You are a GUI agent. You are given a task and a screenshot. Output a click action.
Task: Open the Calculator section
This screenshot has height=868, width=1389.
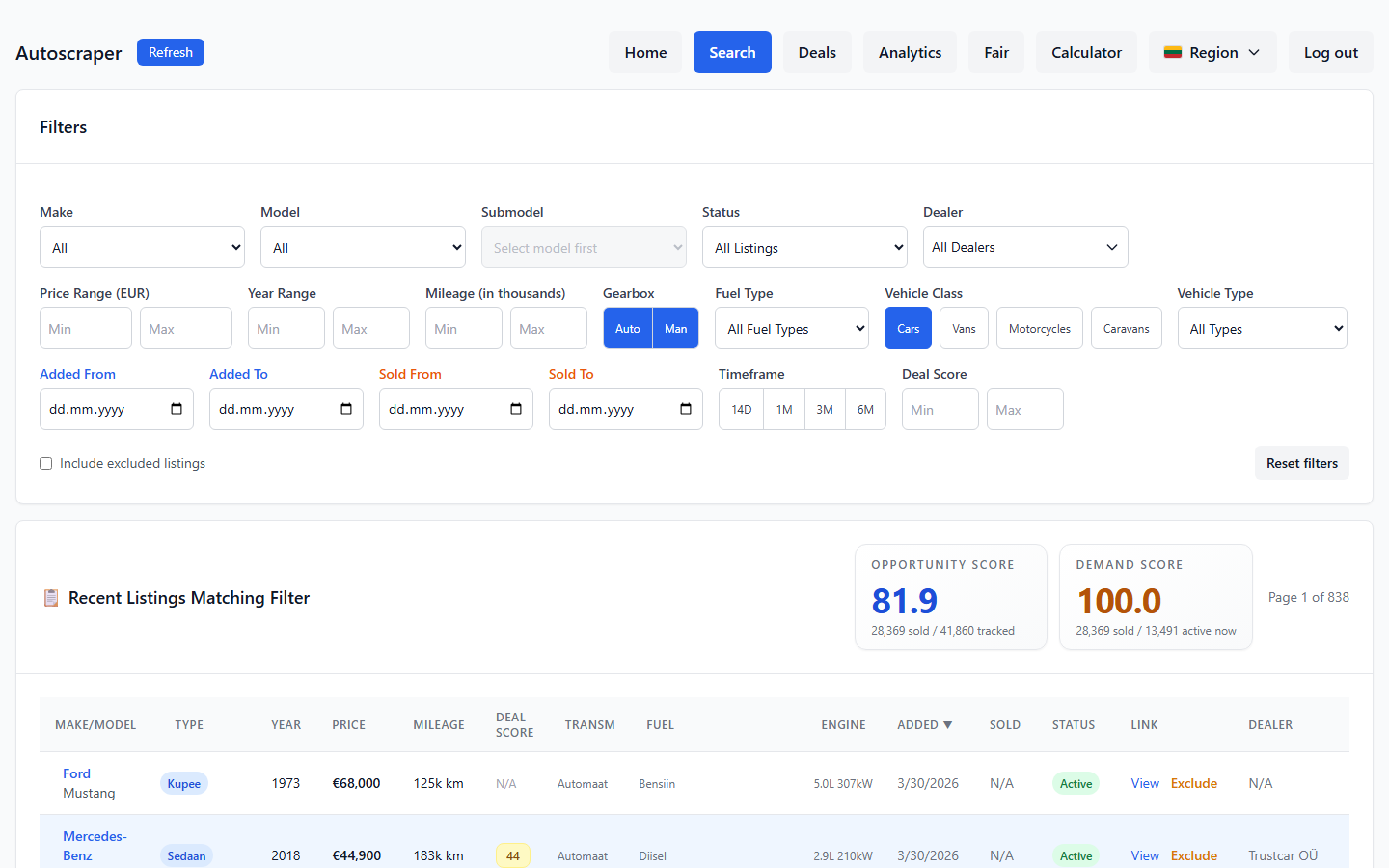[1086, 52]
